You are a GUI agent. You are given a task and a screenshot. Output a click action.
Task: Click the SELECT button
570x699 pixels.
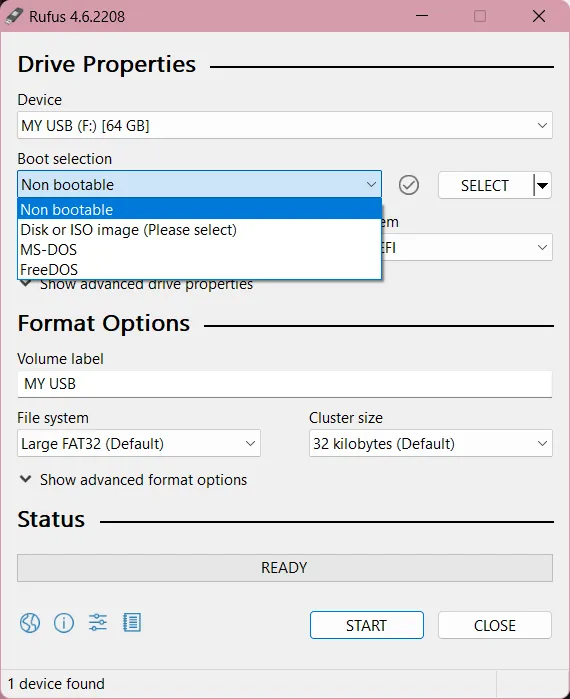tap(485, 185)
